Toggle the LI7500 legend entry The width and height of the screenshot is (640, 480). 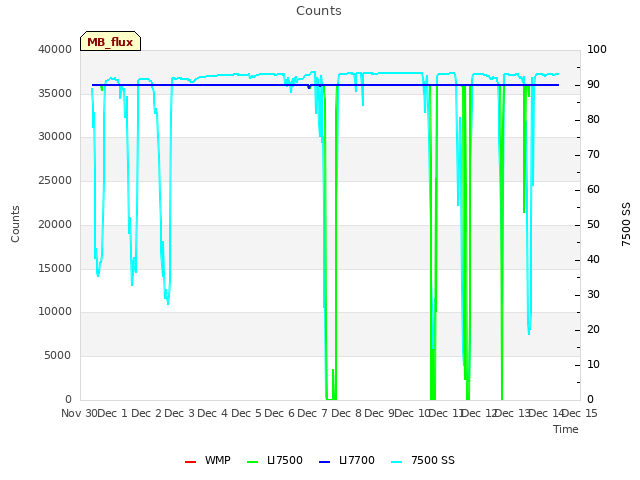click(275, 460)
